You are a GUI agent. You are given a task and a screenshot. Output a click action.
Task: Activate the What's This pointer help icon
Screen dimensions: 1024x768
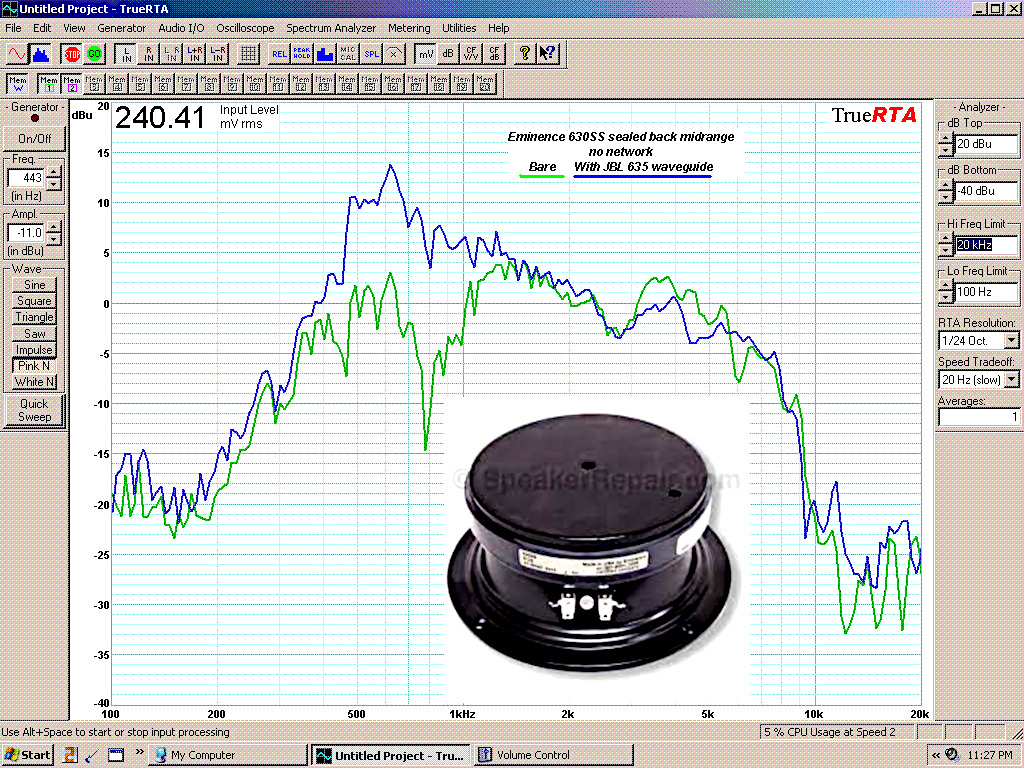[547, 54]
